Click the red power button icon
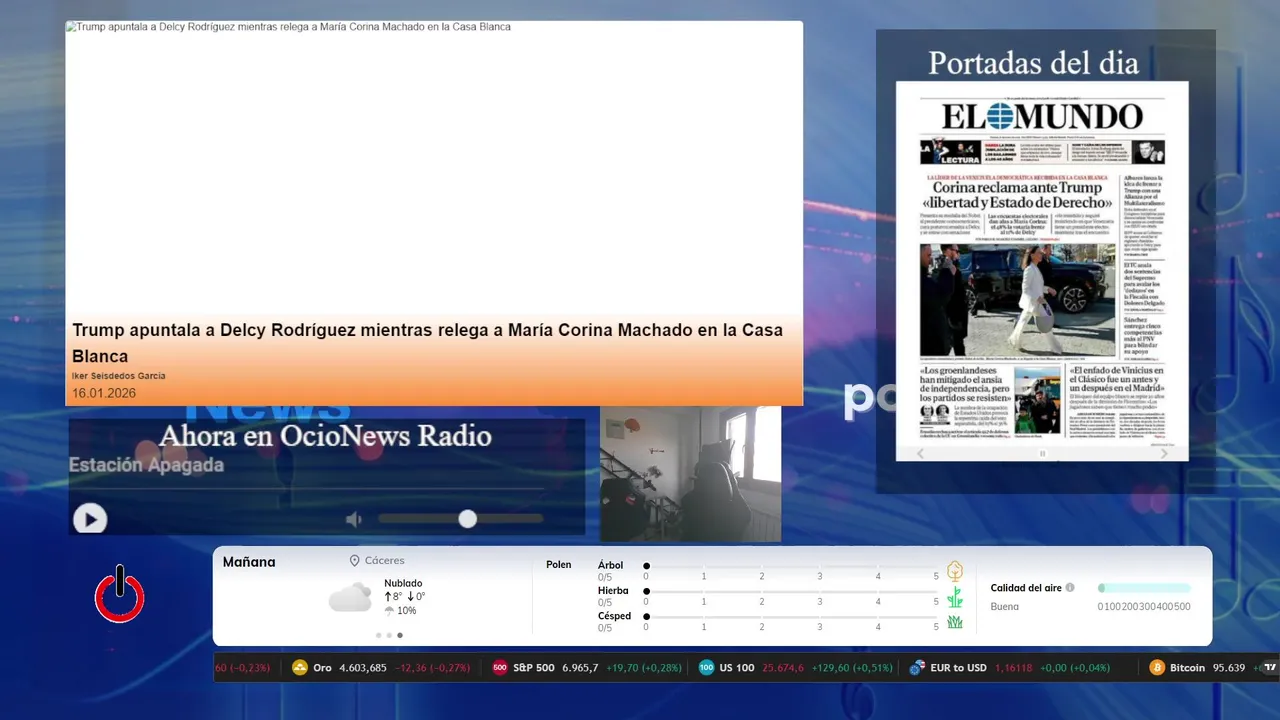The image size is (1280, 720). click(x=120, y=595)
